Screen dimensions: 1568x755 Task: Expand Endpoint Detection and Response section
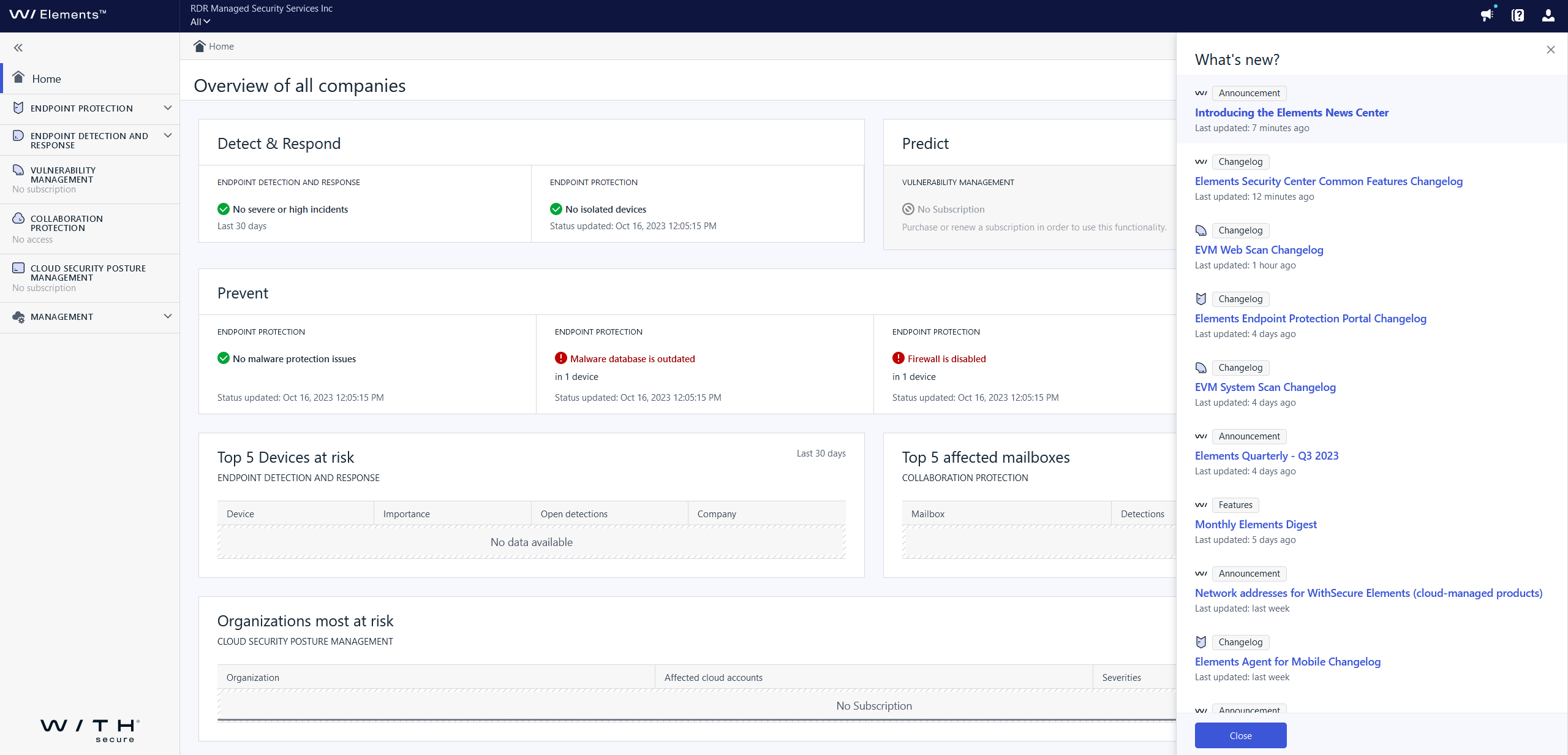[168, 135]
